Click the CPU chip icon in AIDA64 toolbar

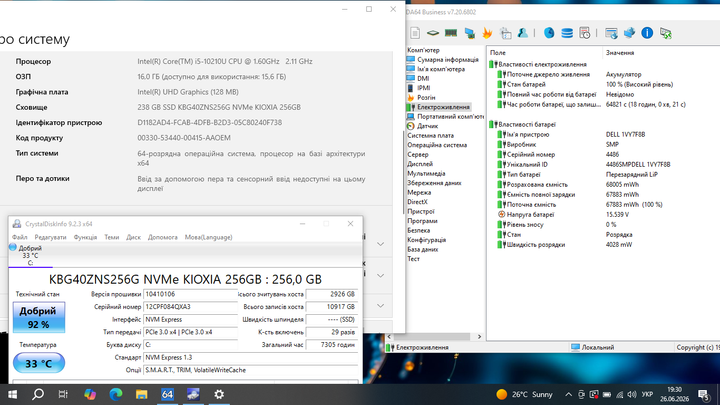(433, 33)
